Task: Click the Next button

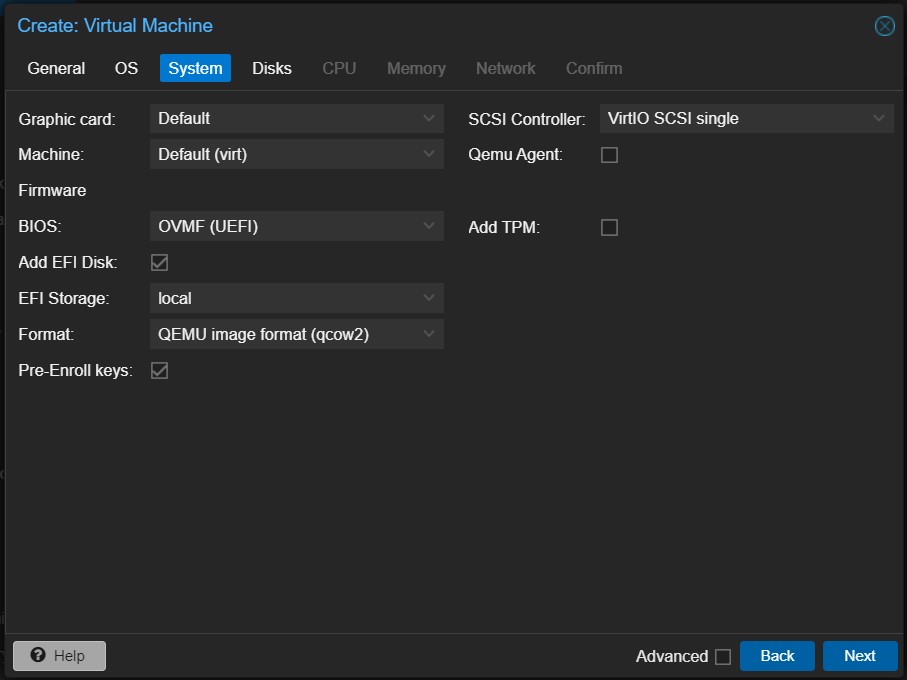Action: (x=860, y=656)
